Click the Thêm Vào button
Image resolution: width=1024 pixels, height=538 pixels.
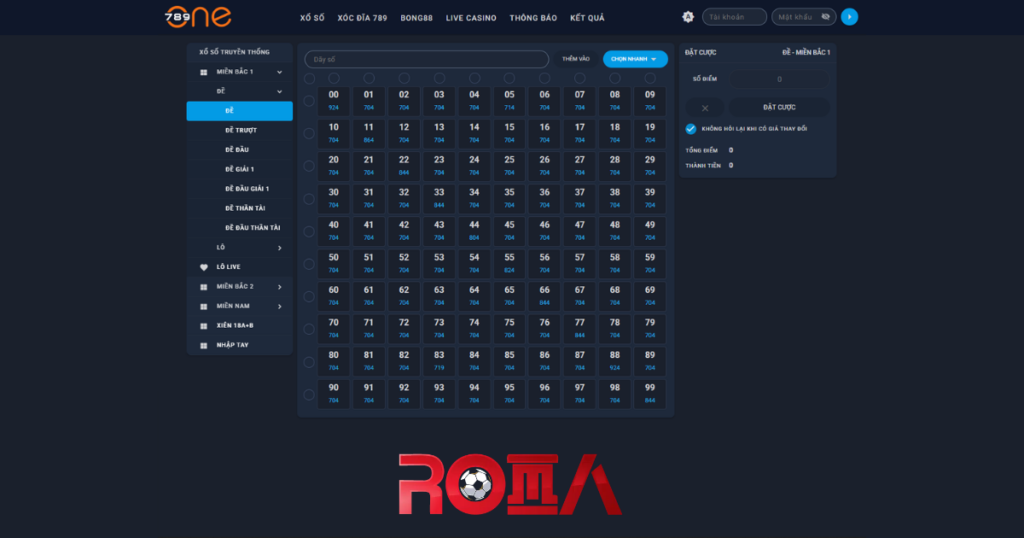(x=576, y=59)
